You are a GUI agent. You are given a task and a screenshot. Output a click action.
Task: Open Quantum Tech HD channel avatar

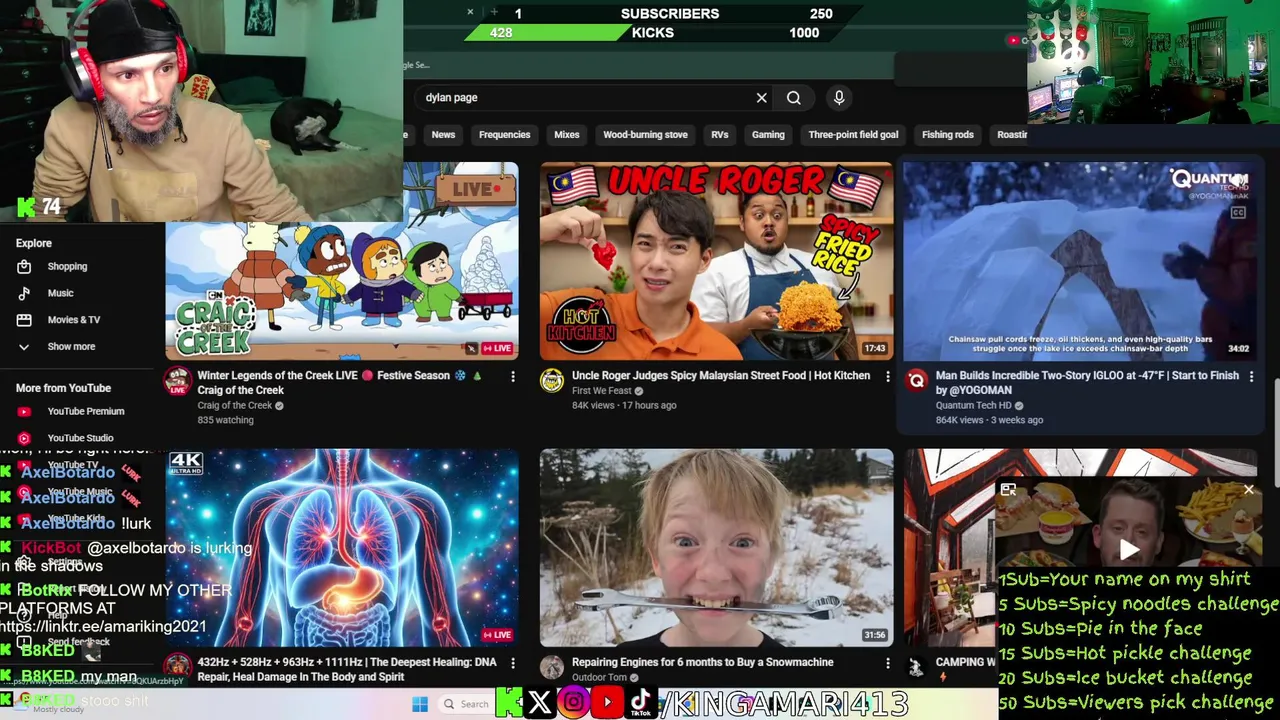click(916, 381)
